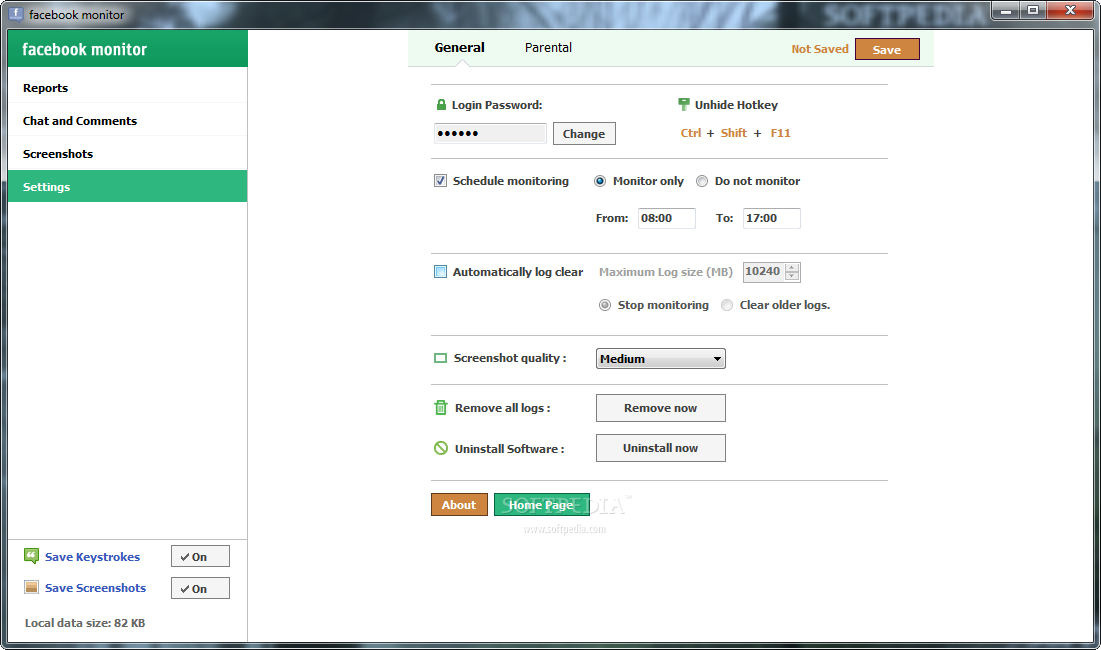Close the facebook monitor window
1101x650 pixels.
(x=1070, y=11)
